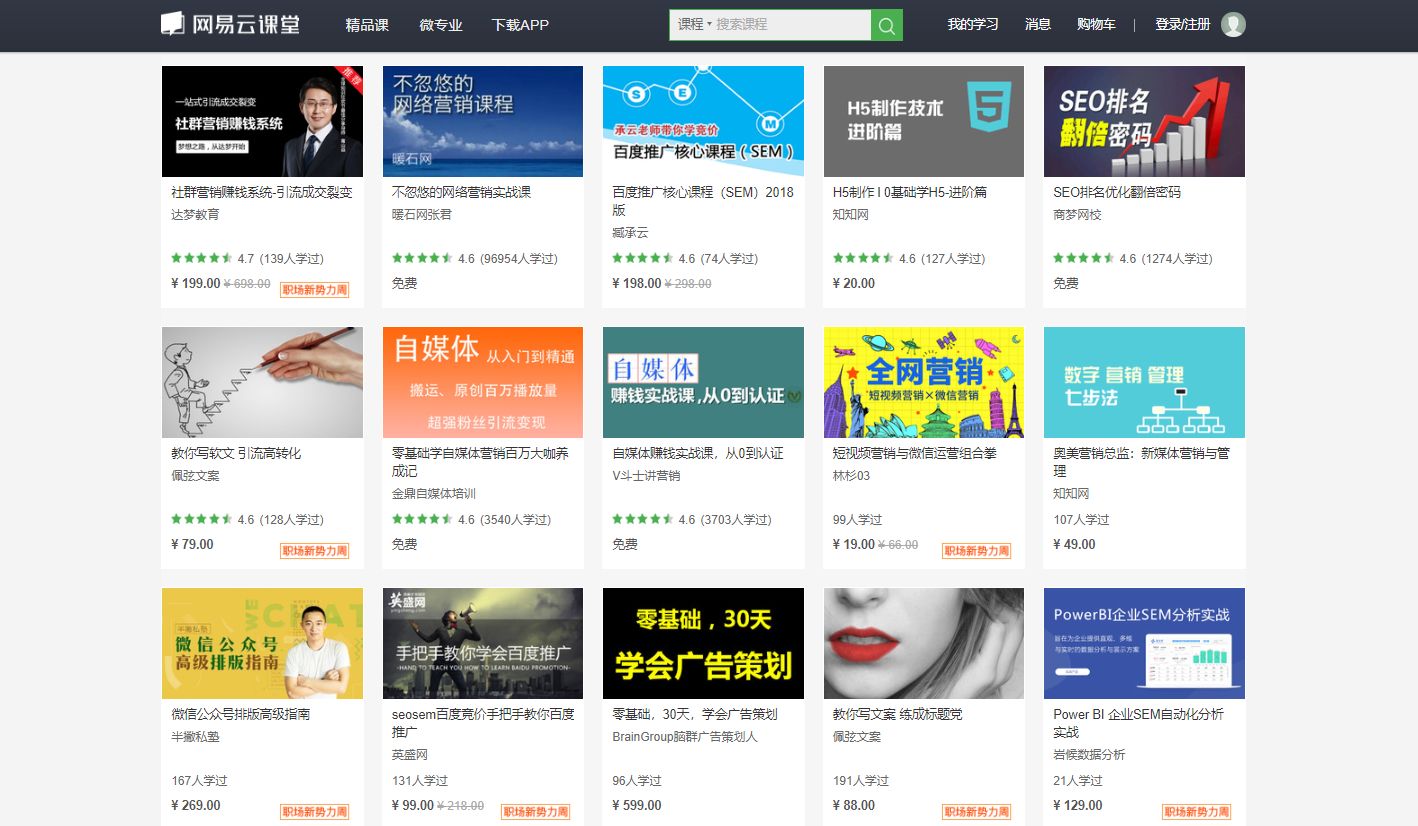The image size is (1418, 826).
Task: Open title 短视频营销与微信运营组合拳
Action: (x=915, y=453)
